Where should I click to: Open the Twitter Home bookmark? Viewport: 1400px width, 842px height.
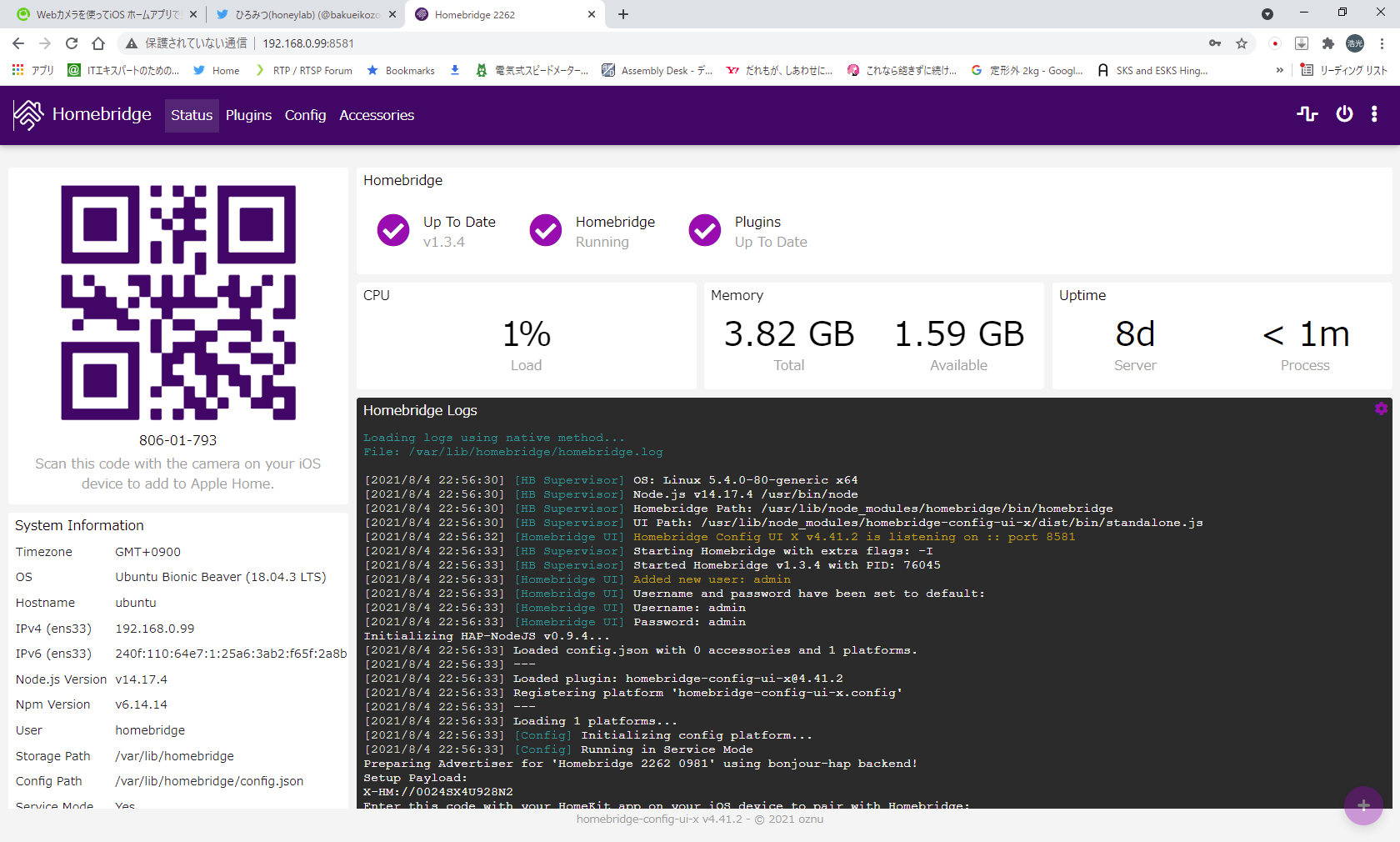point(216,71)
